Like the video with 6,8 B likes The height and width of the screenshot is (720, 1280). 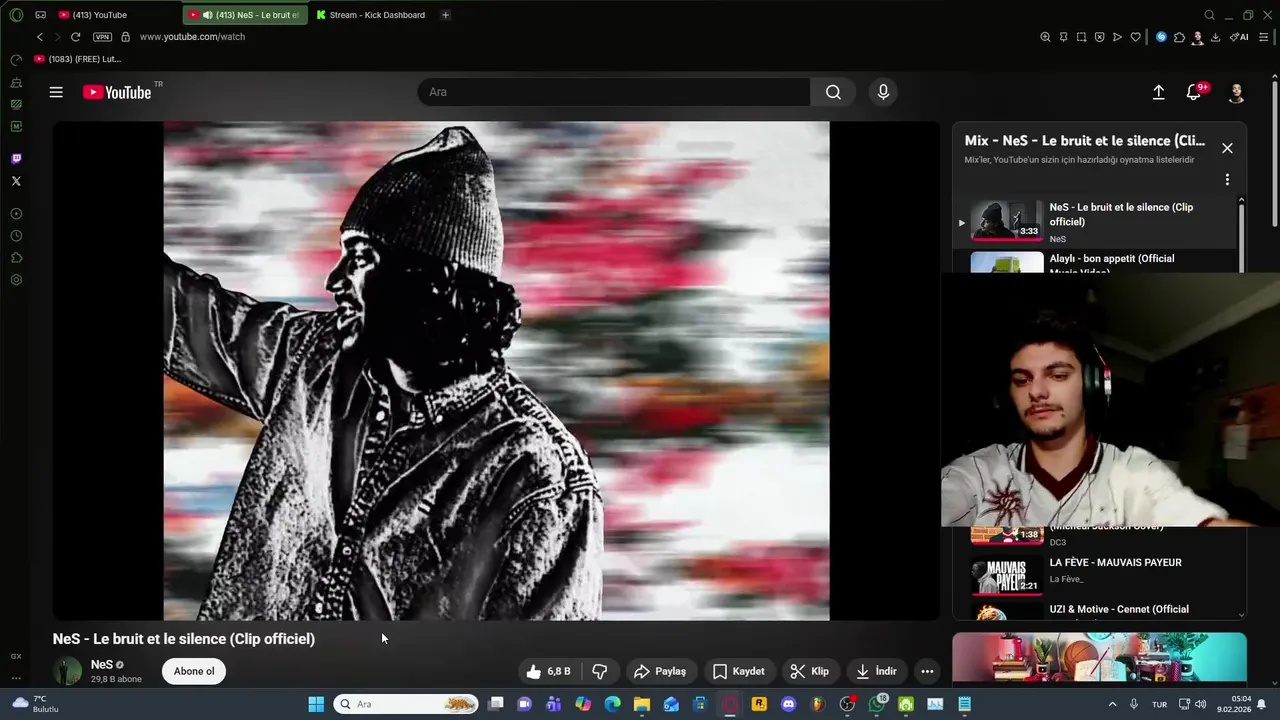click(x=548, y=671)
